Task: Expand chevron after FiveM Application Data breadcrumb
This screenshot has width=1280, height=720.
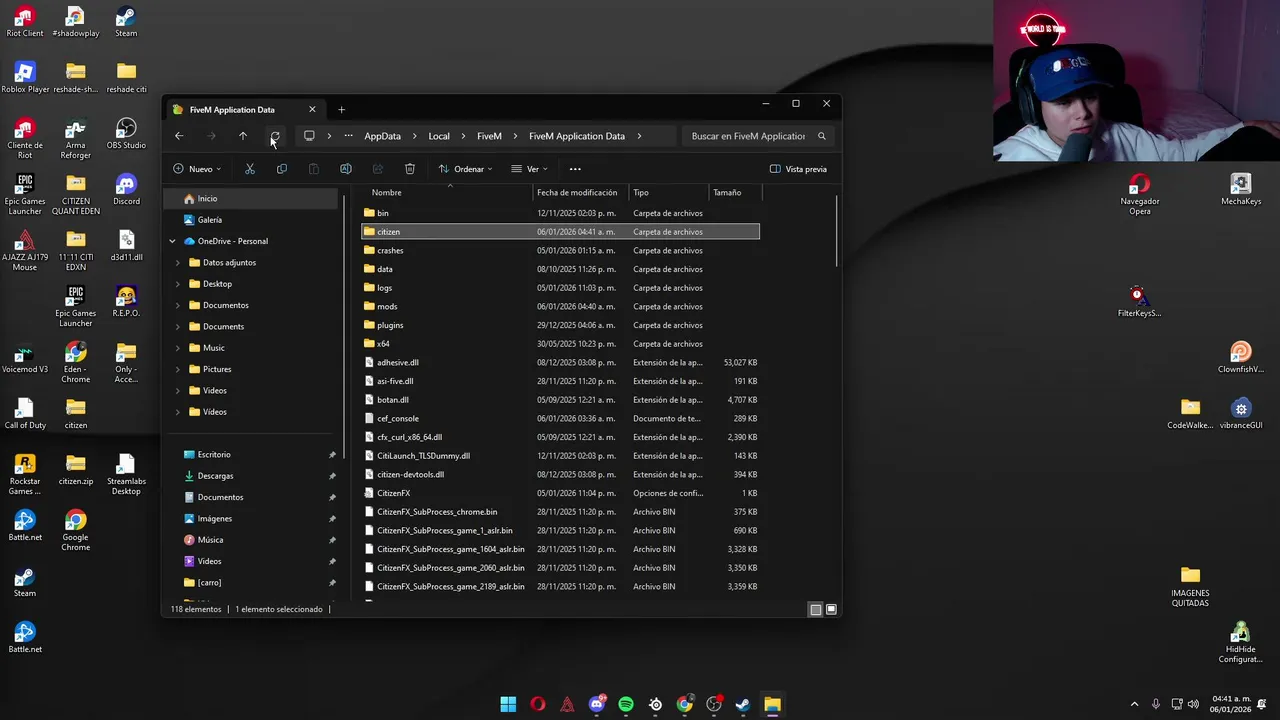Action: click(x=639, y=136)
